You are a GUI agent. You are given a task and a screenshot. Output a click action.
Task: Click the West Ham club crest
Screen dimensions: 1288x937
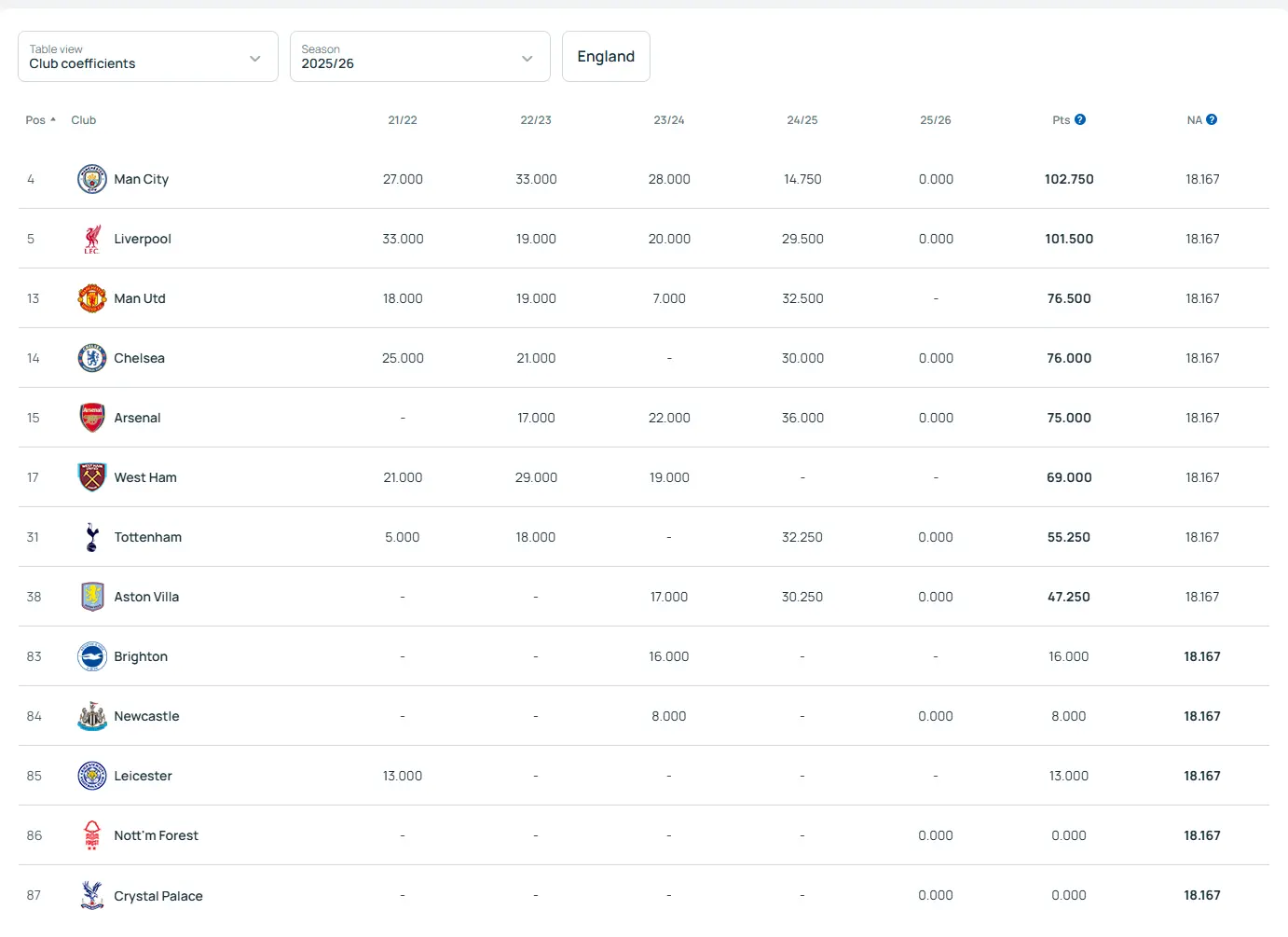pyautogui.click(x=91, y=477)
